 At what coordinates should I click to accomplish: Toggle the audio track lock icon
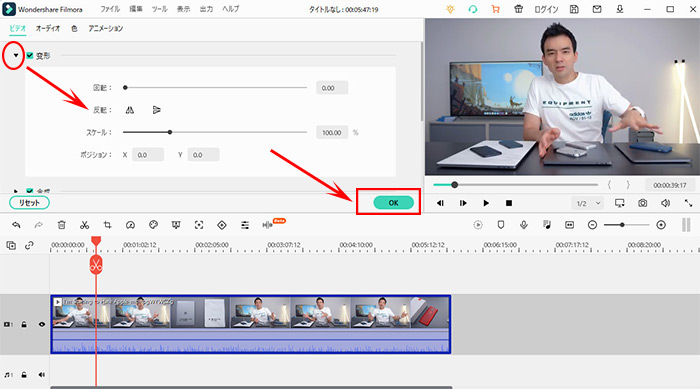(x=24, y=375)
